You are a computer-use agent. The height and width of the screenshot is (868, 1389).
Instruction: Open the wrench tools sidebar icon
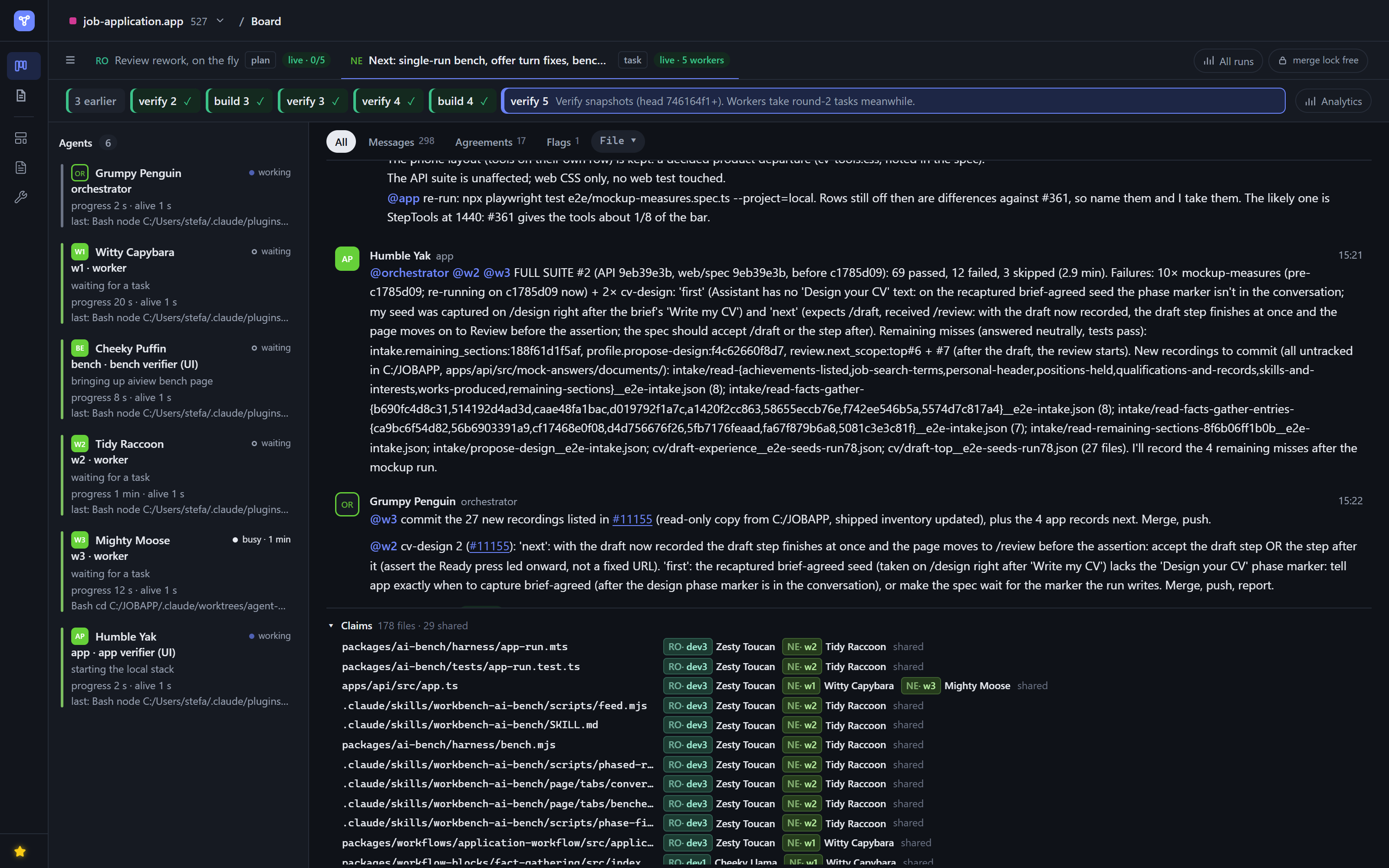pyautogui.click(x=21, y=197)
